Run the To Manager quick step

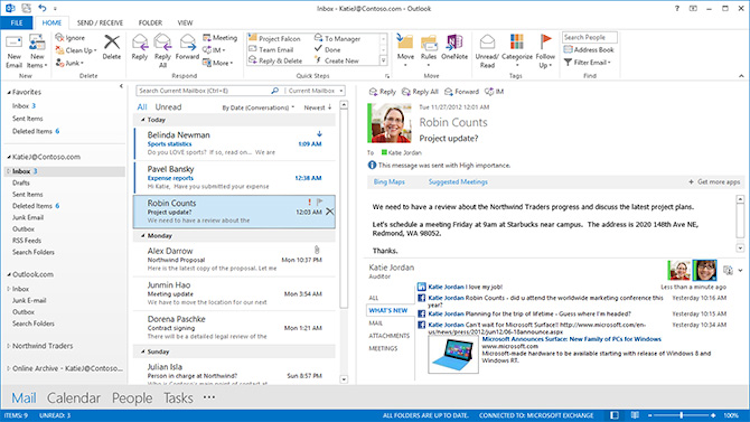[338, 38]
